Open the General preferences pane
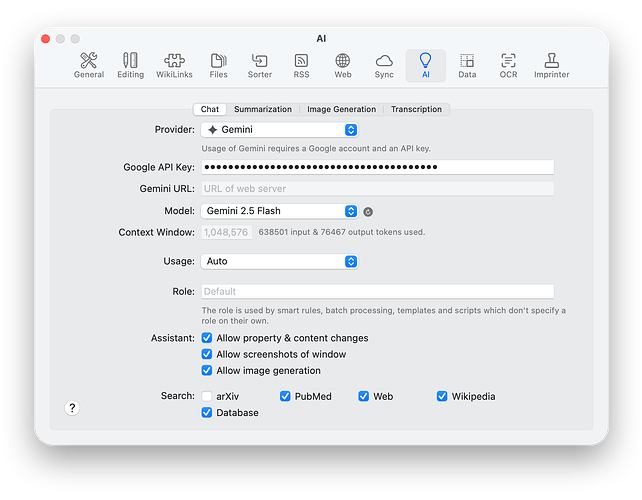 tap(89, 66)
